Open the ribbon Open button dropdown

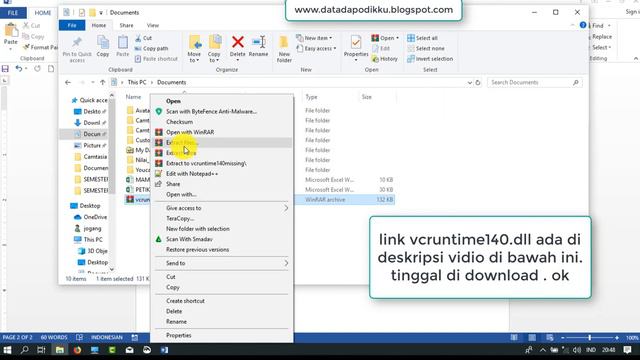(x=397, y=38)
